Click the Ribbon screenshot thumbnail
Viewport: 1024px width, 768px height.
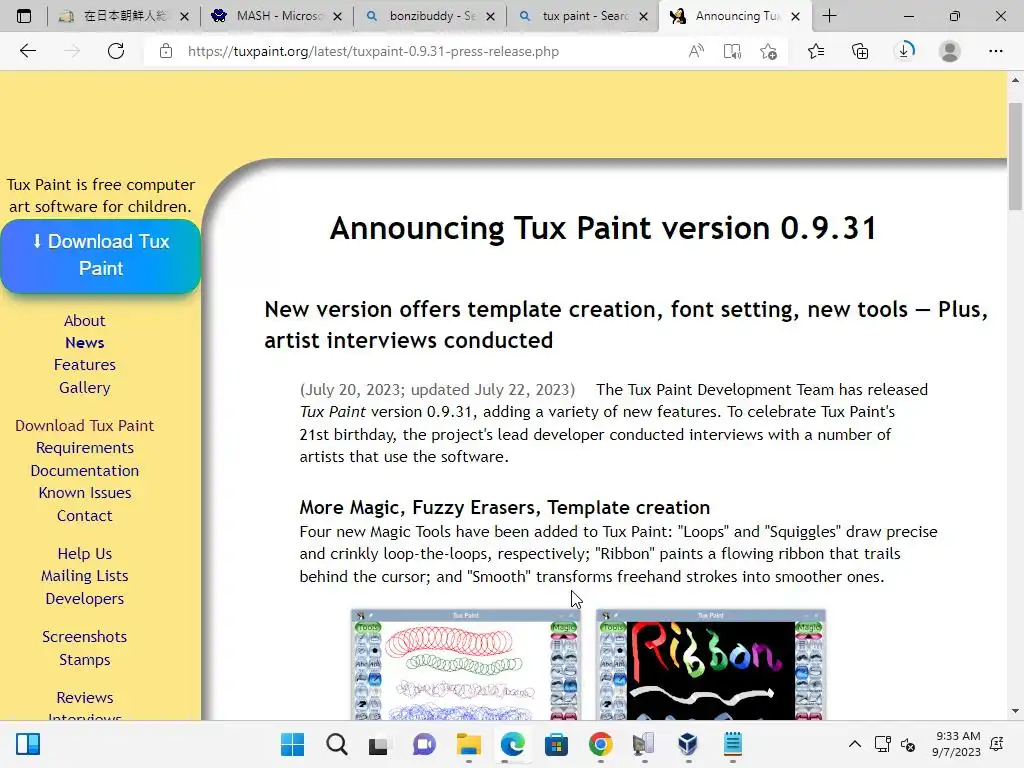(x=711, y=665)
